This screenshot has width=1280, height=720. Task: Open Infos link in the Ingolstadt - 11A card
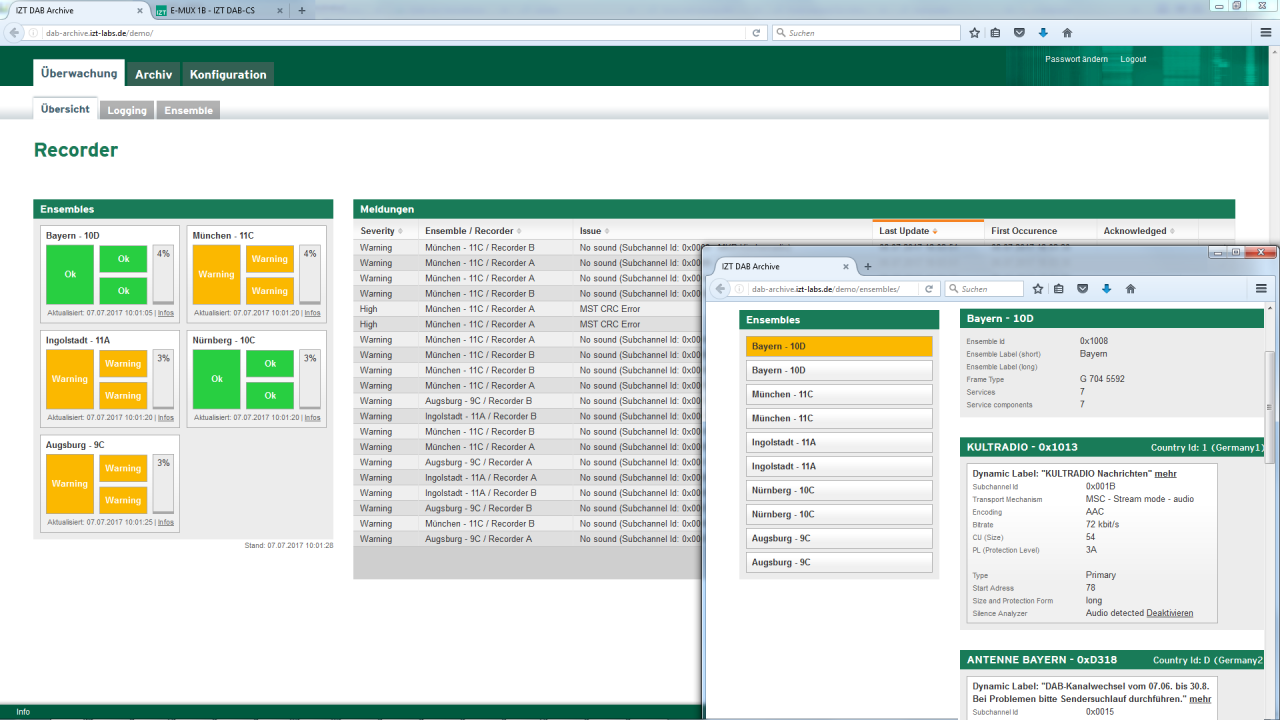pyautogui.click(x=165, y=417)
